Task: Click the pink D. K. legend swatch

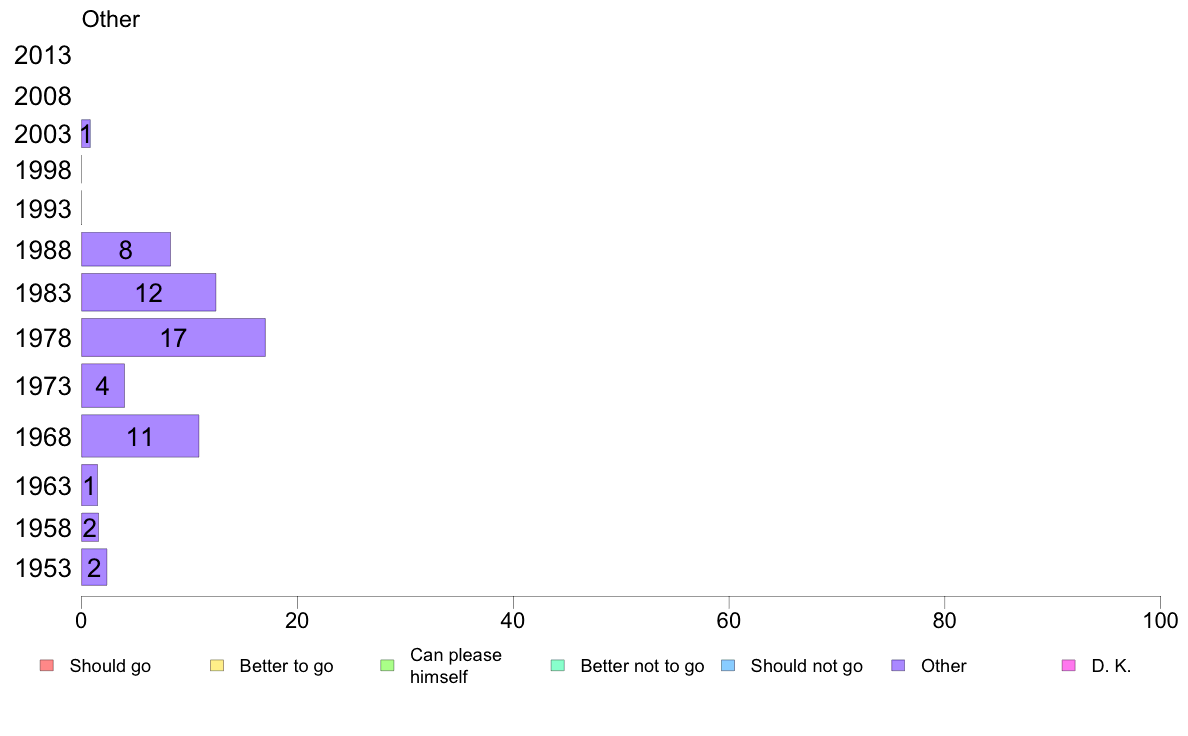Action: pos(1069,666)
